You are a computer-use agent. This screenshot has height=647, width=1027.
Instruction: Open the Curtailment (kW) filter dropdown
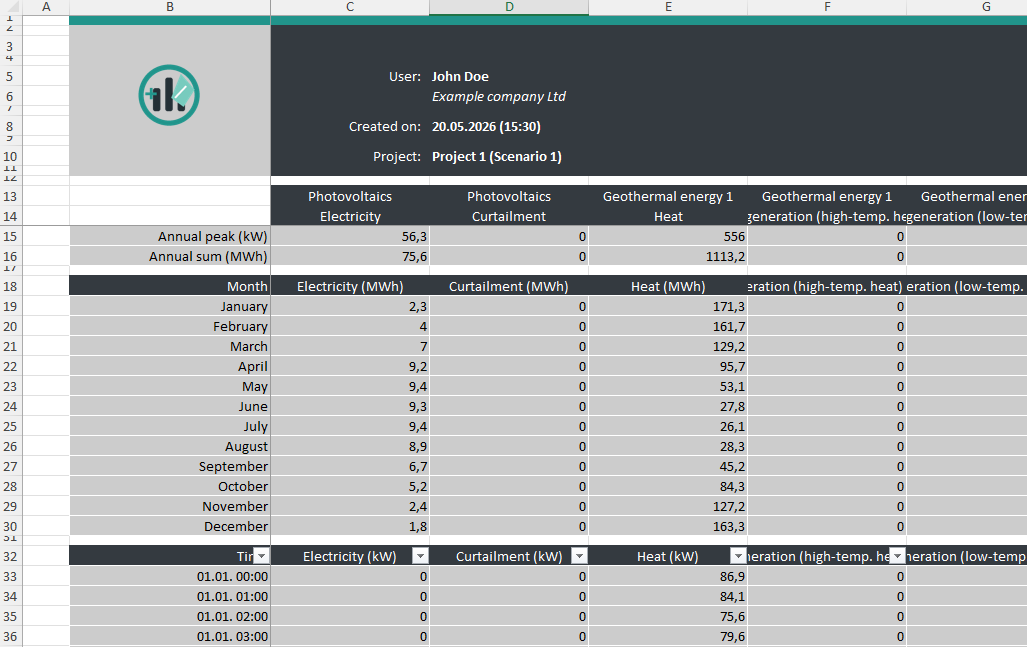(580, 556)
